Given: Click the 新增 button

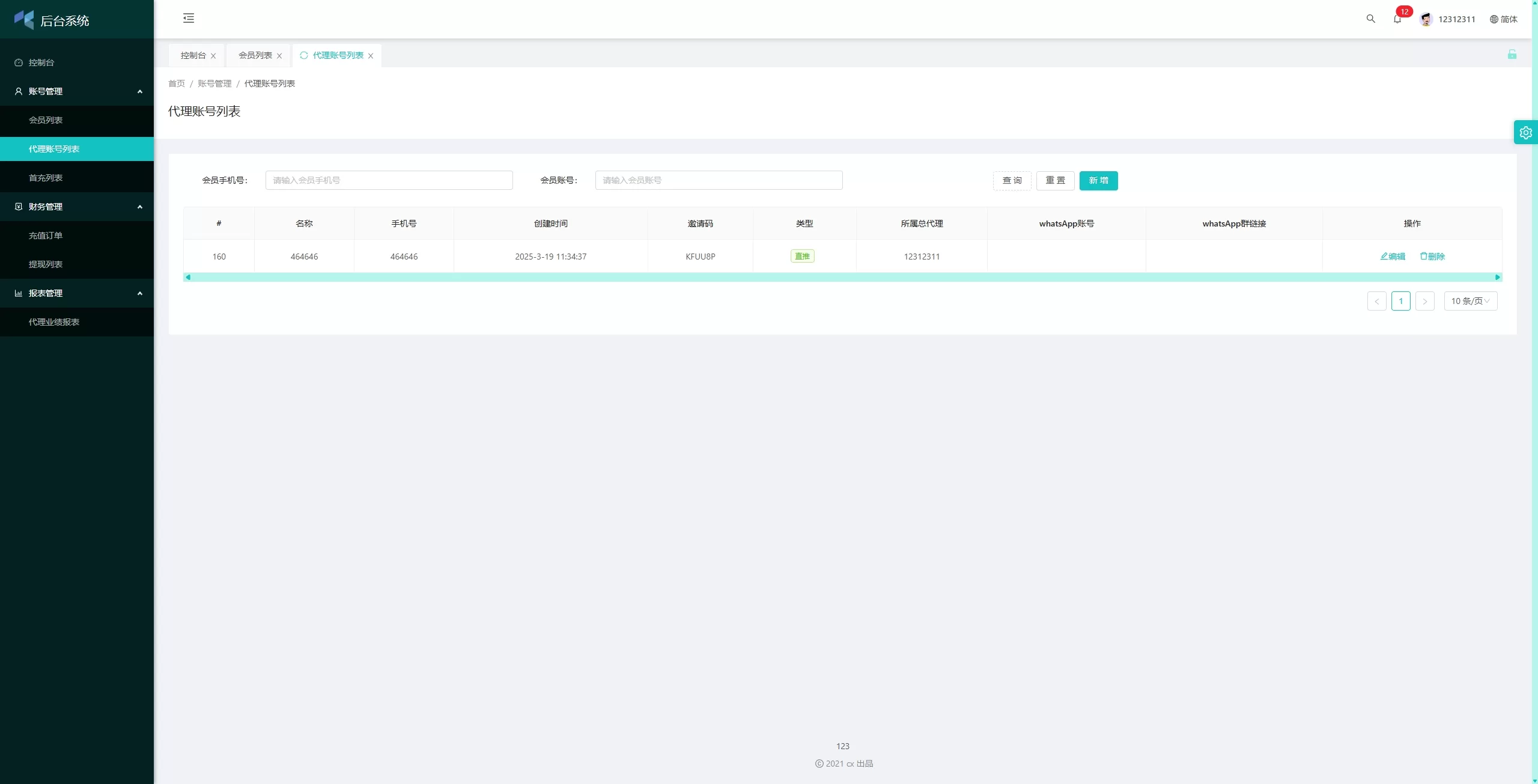Looking at the screenshot, I should [x=1098, y=181].
